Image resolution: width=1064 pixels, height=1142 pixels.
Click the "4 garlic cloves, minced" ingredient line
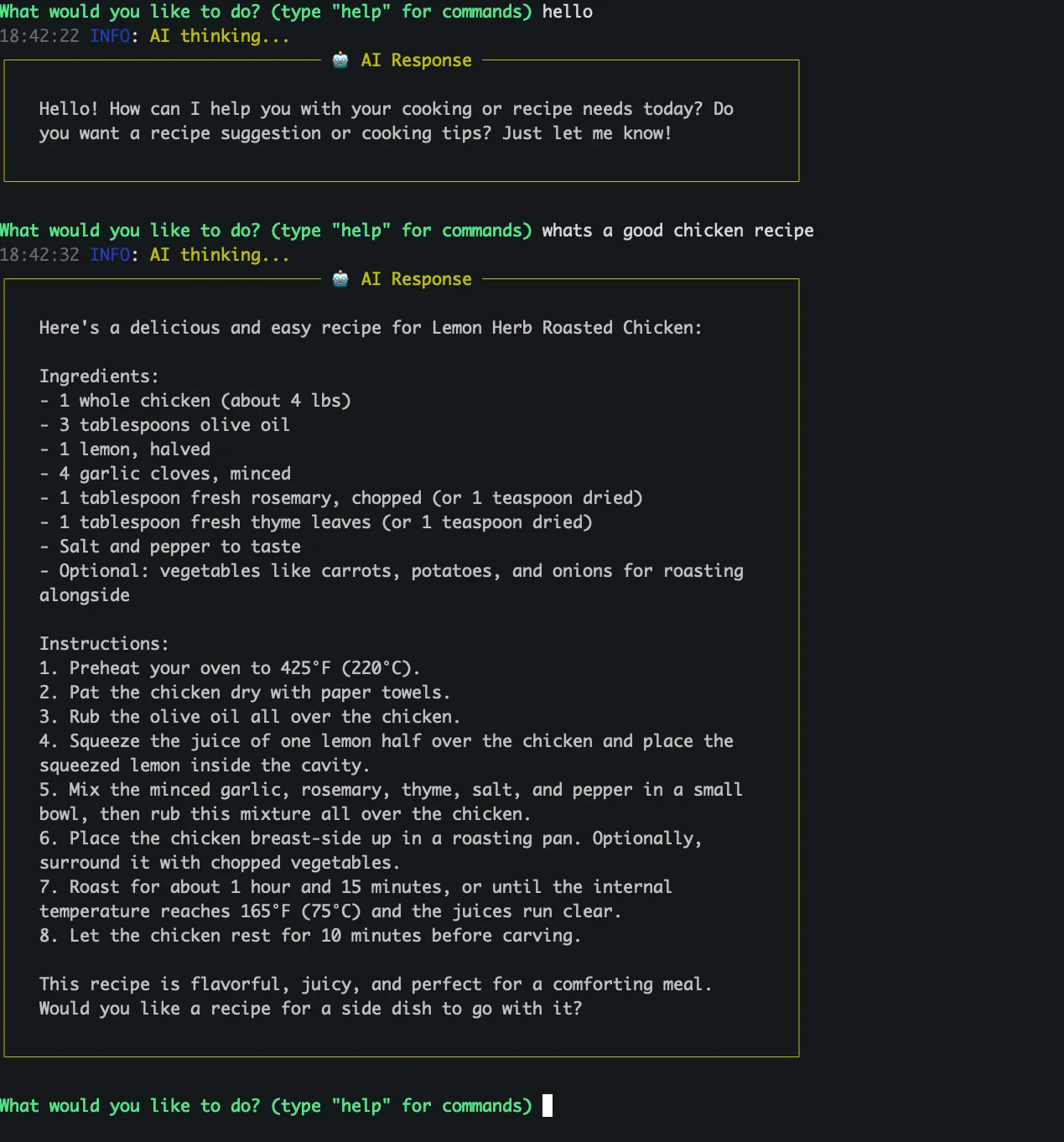pos(174,474)
